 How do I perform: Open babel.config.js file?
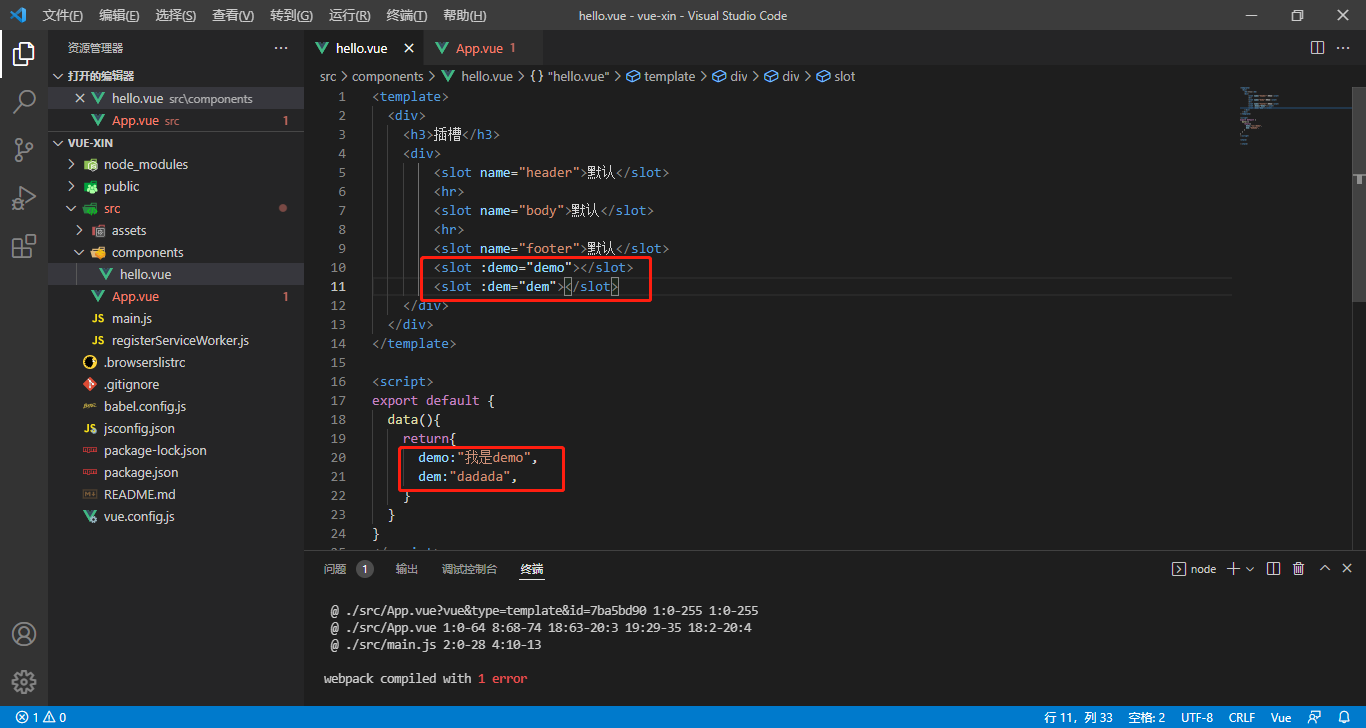[176, 406]
